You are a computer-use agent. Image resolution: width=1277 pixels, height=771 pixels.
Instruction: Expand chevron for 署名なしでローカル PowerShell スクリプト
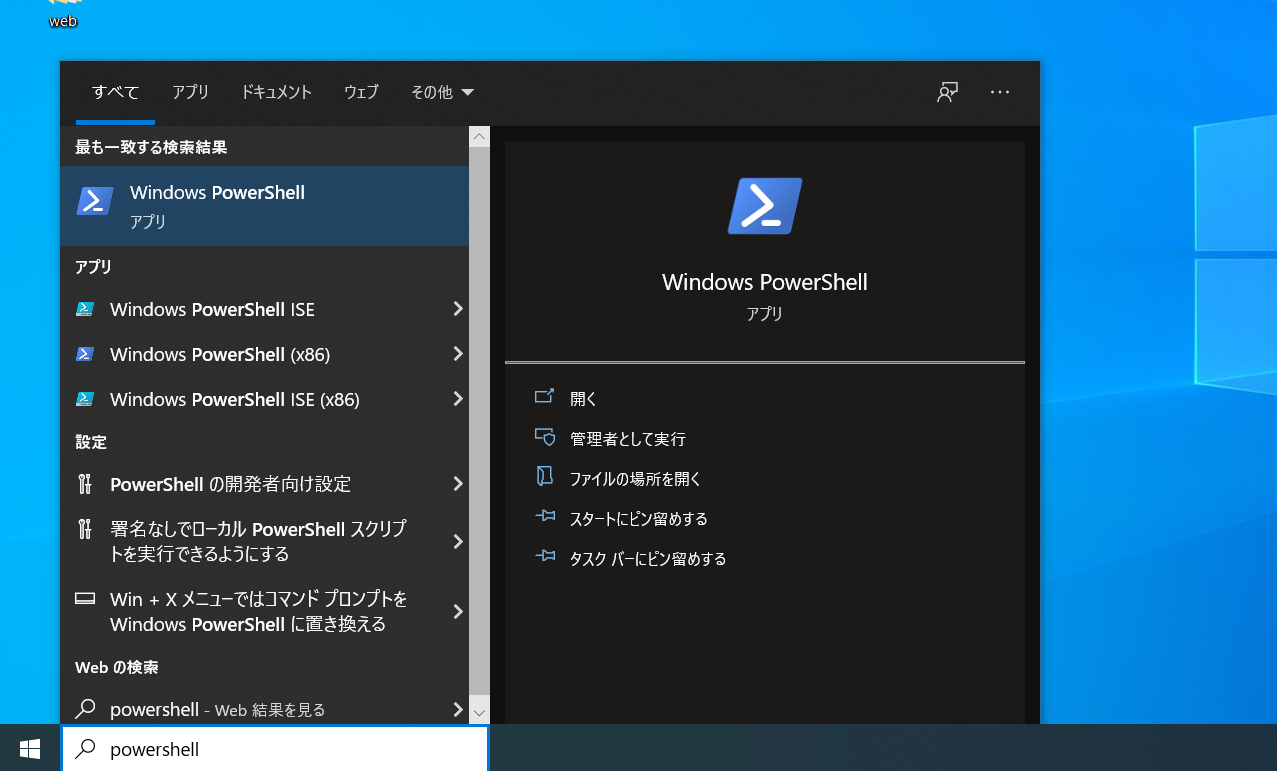457,541
